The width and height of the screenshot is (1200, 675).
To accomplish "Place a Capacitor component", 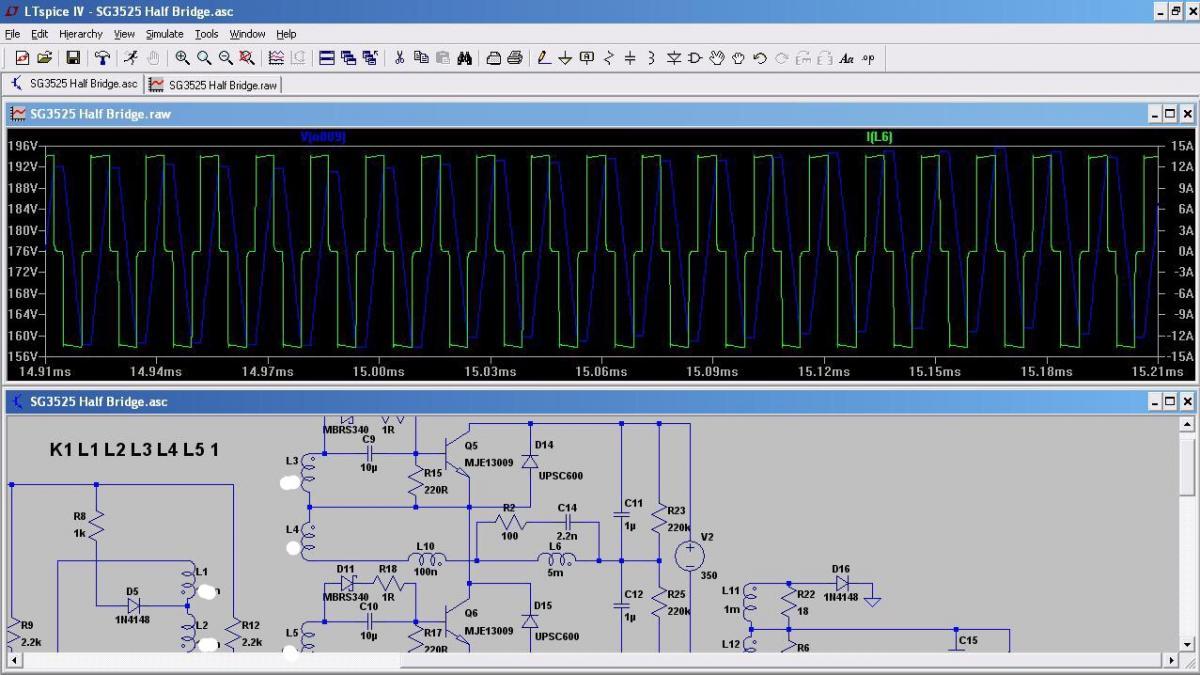I will click(x=630, y=58).
